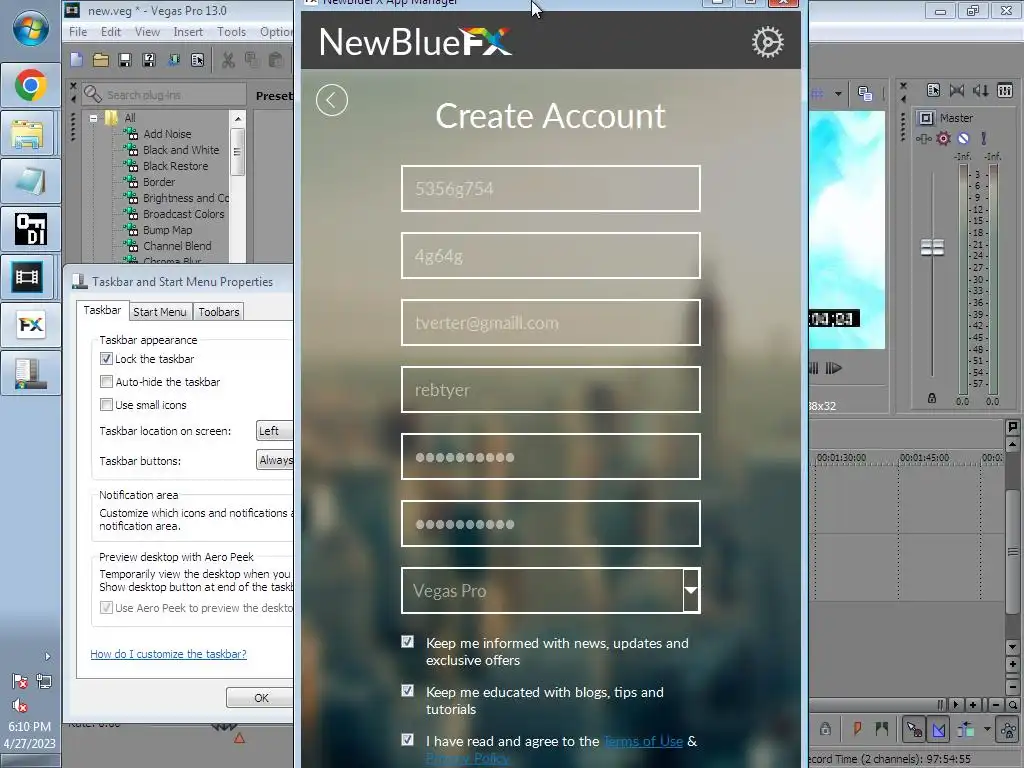Toggle Lock the taskbar checkbox
The width and height of the screenshot is (1024, 768).
click(106, 359)
